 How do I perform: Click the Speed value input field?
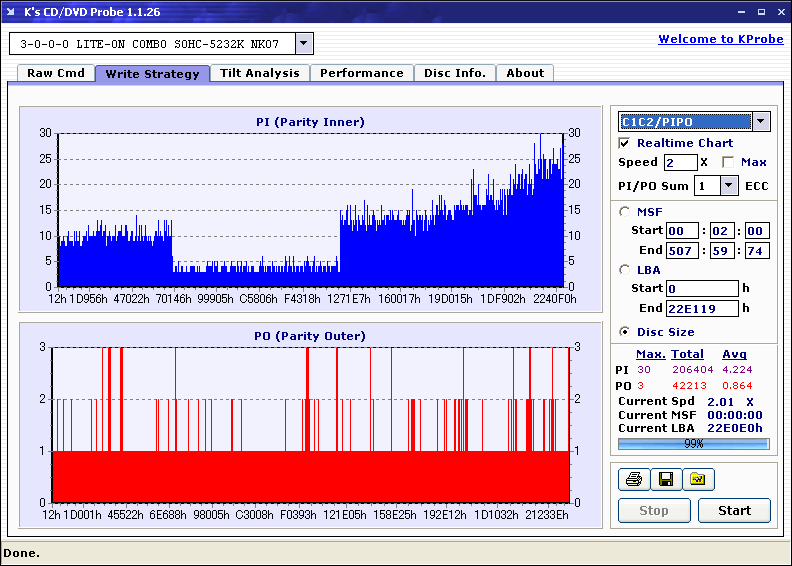click(680, 162)
